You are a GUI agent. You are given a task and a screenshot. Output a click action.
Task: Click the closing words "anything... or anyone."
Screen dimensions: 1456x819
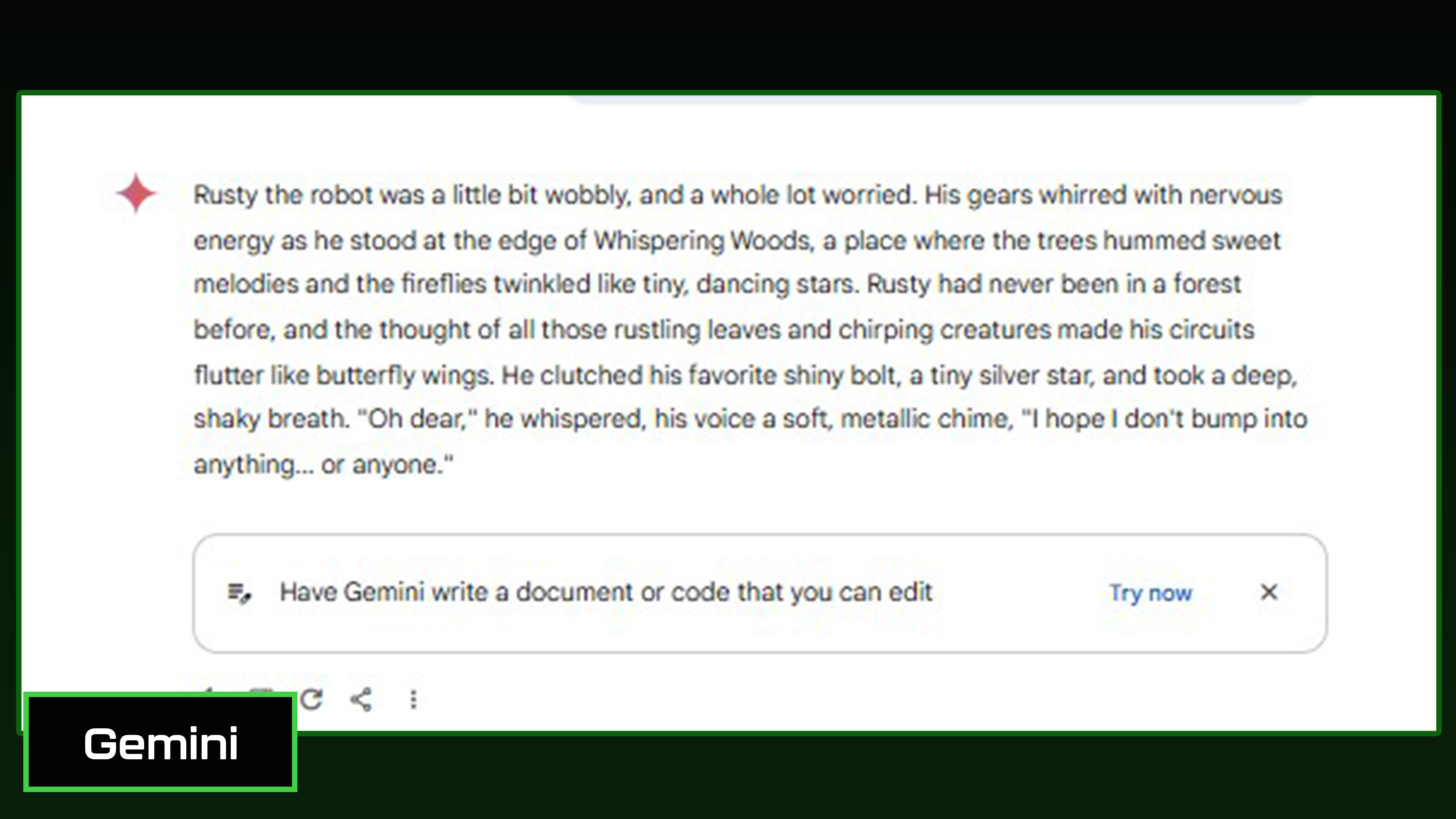(323, 464)
